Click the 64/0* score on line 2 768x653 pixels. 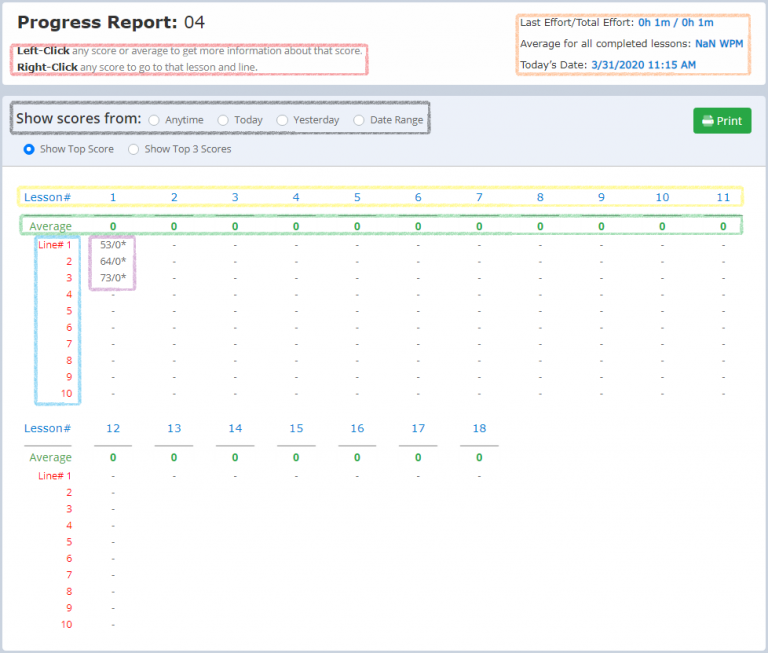(x=113, y=261)
